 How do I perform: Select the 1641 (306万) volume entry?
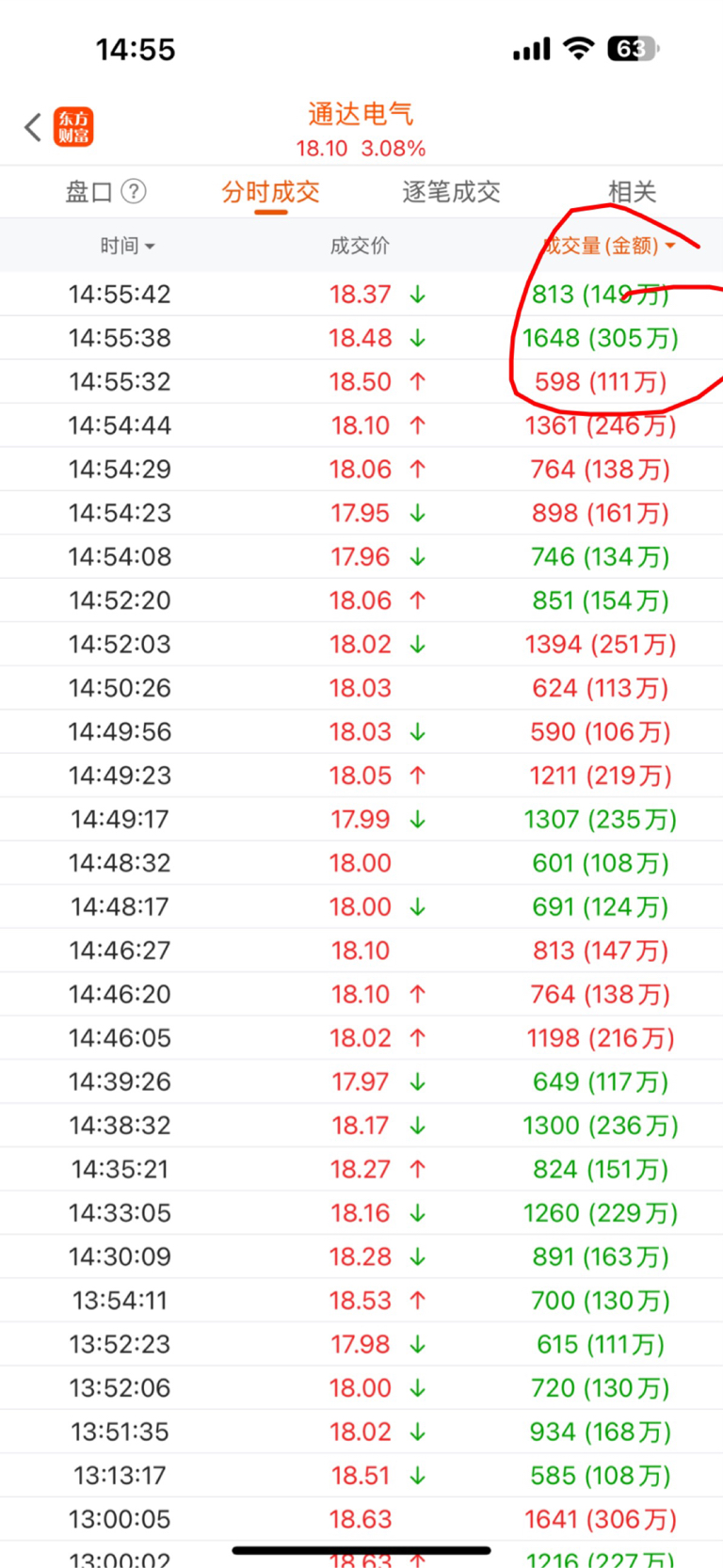(601, 1519)
